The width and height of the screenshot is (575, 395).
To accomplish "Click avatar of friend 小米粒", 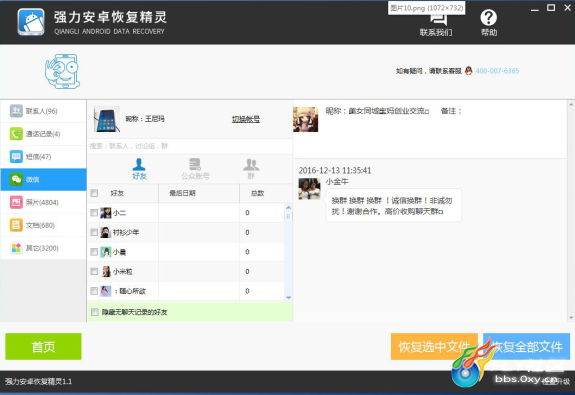I will click(106, 271).
